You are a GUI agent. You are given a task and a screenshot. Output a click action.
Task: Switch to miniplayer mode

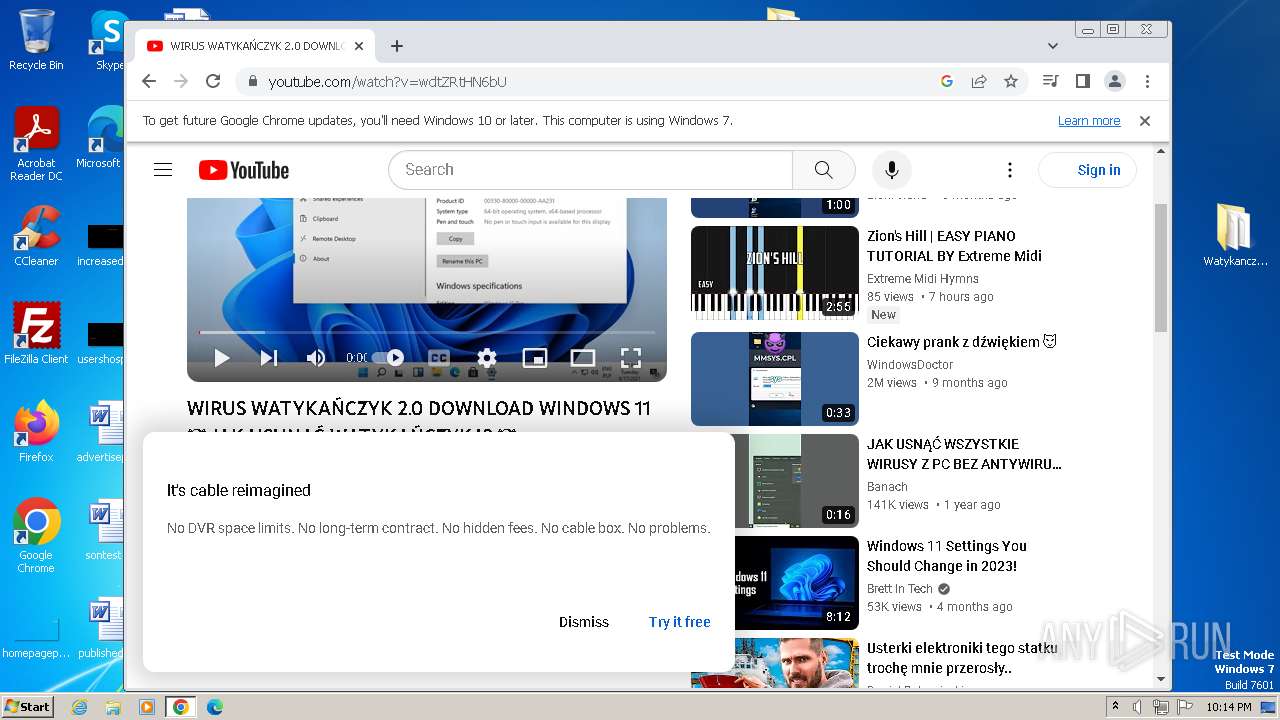[535, 358]
